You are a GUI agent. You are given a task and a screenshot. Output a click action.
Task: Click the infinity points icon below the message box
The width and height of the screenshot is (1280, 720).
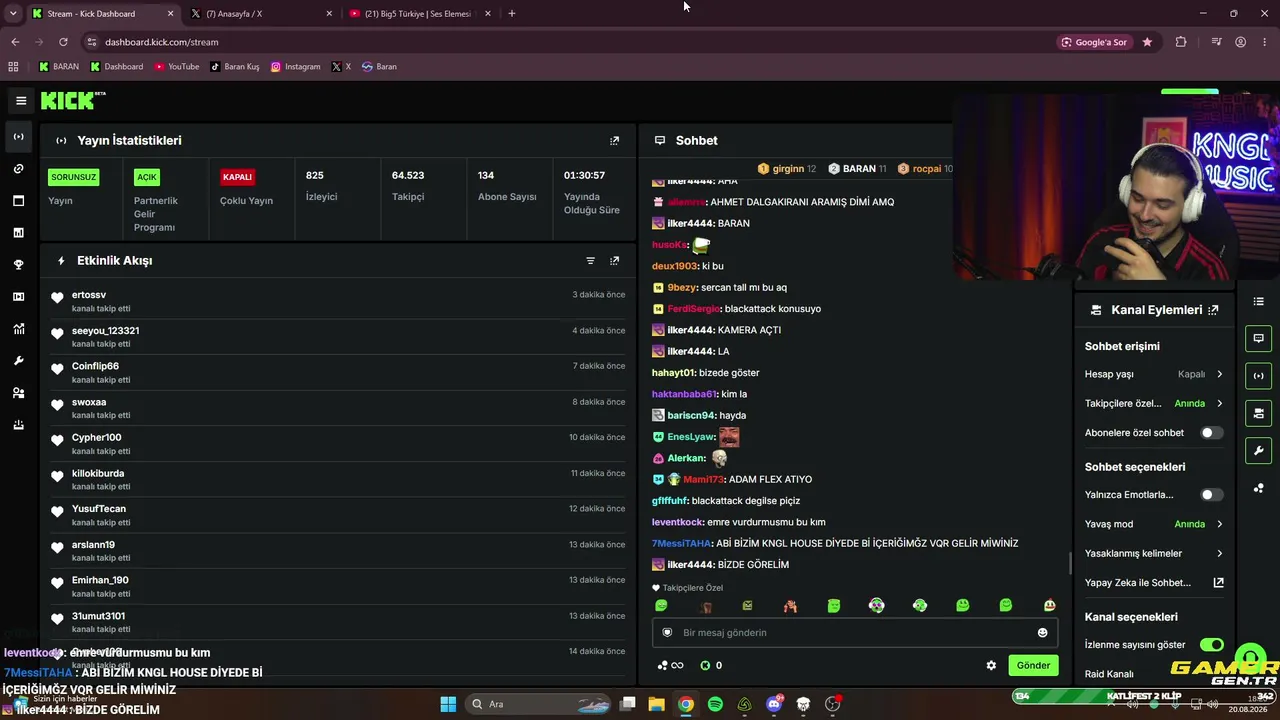670,666
